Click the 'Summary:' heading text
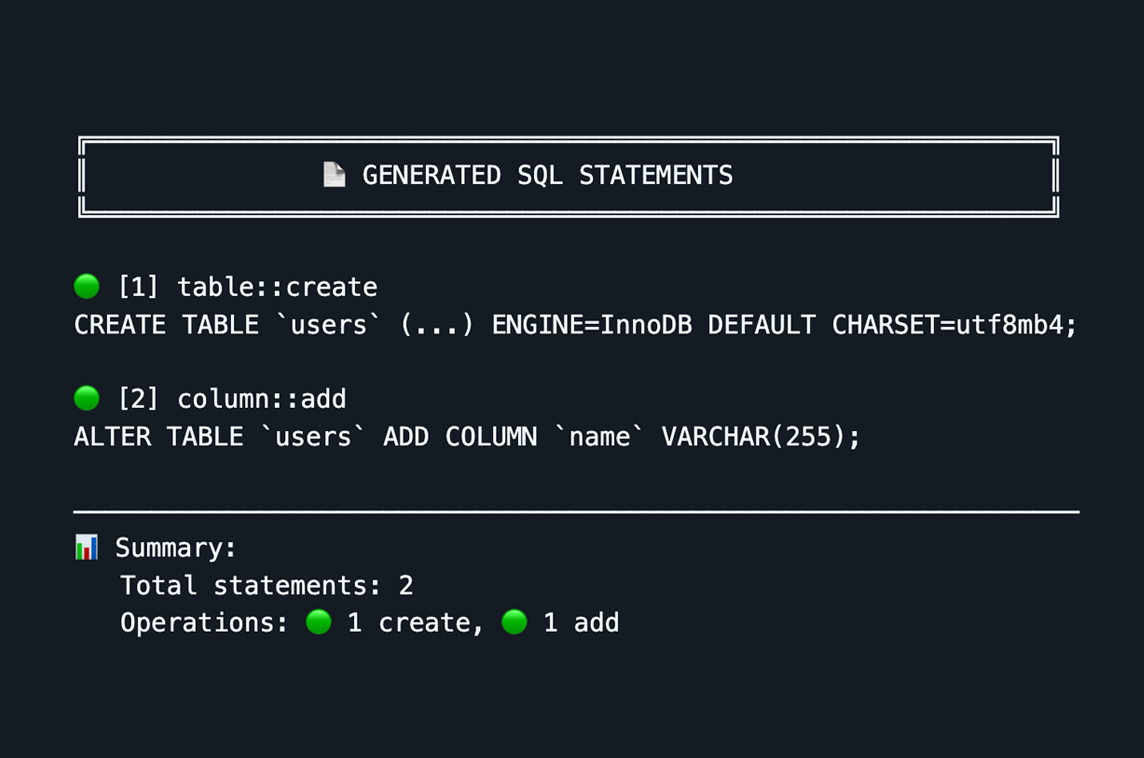The height and width of the screenshot is (758, 1144). [x=176, y=548]
